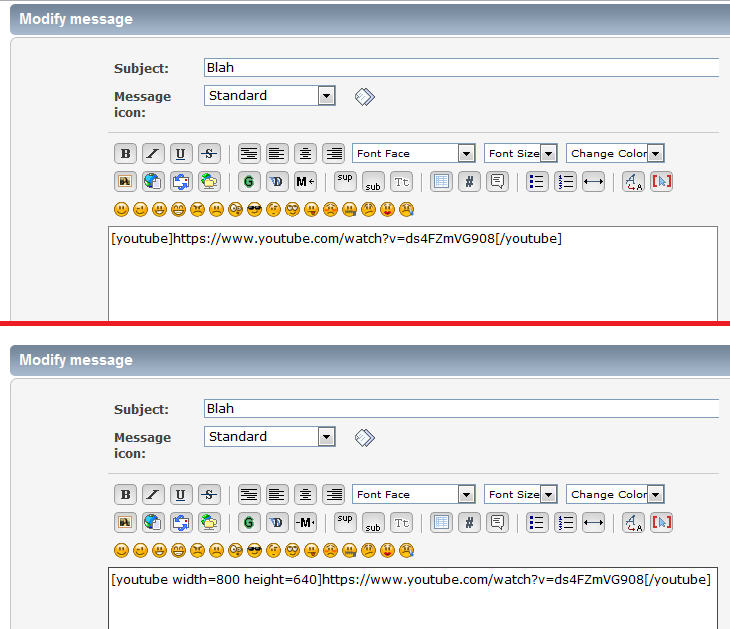Remove formatting icon in the lower editor

[633, 522]
